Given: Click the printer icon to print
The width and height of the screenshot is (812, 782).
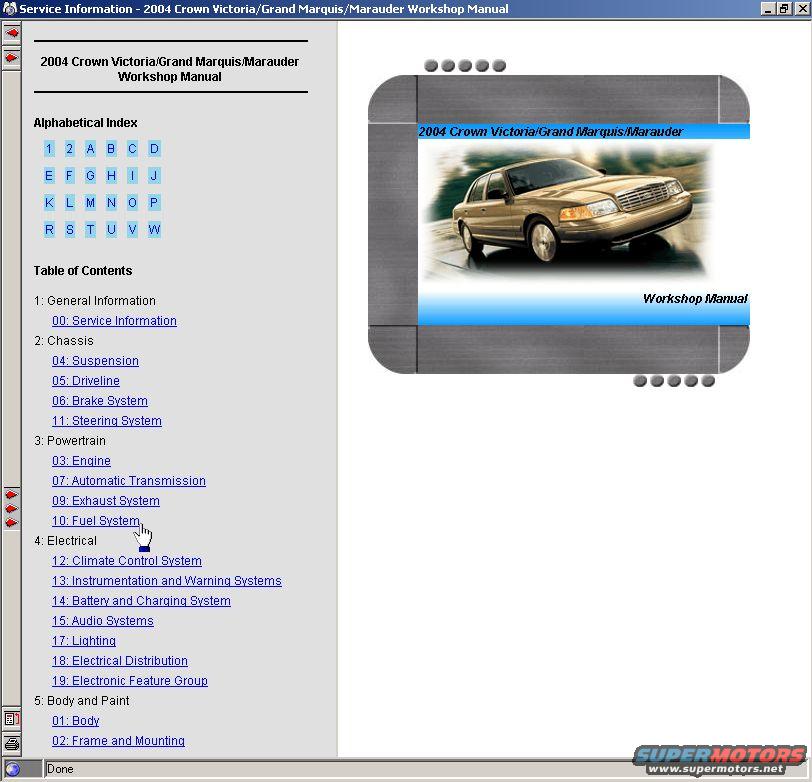Looking at the screenshot, I should pos(12,744).
